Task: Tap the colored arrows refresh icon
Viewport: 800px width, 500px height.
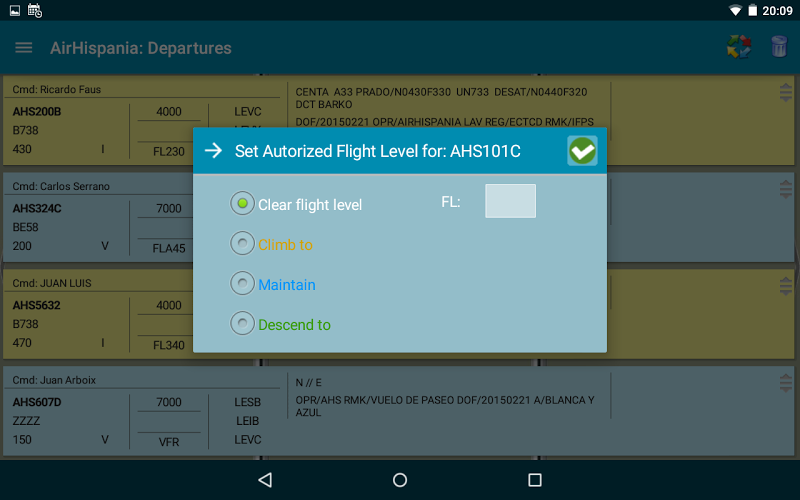Action: pyautogui.click(x=739, y=47)
